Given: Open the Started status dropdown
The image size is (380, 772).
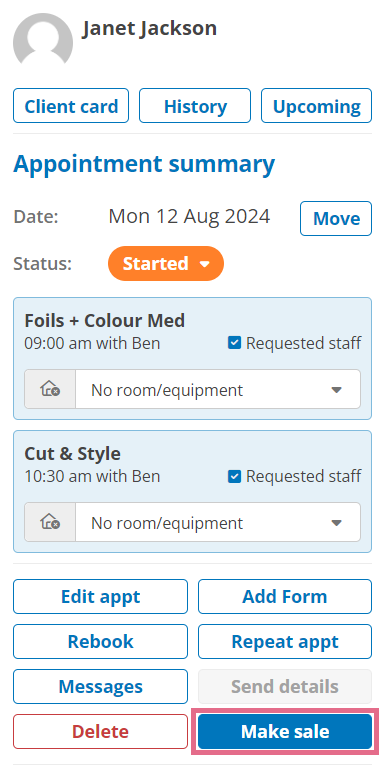Looking at the screenshot, I should pos(166,263).
